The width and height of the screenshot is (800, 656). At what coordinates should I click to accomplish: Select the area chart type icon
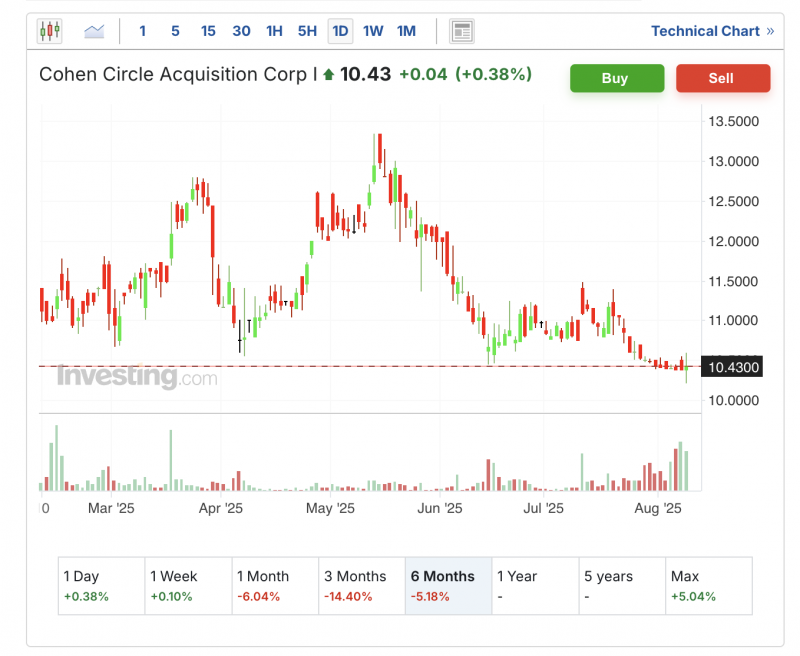[94, 31]
